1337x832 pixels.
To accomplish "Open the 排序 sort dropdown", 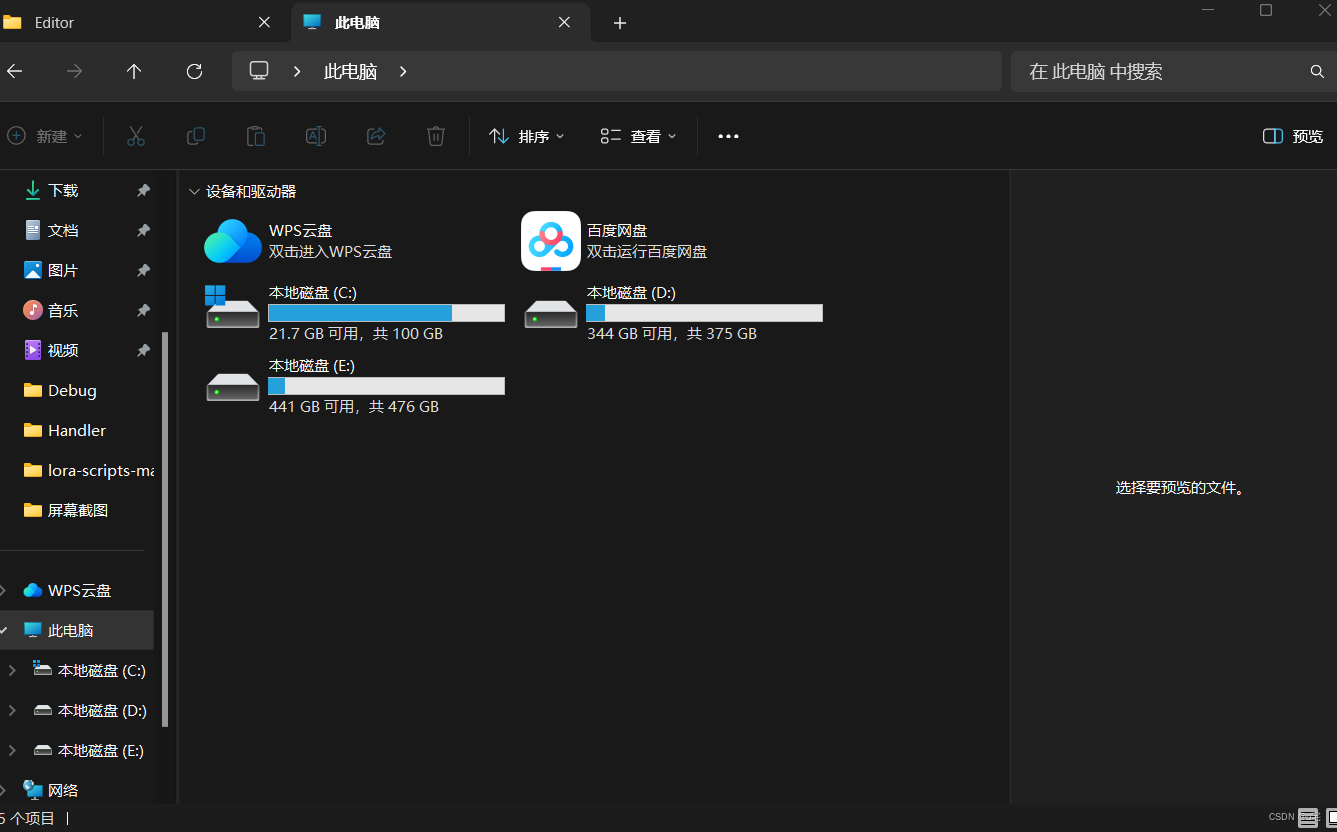I will click(527, 136).
